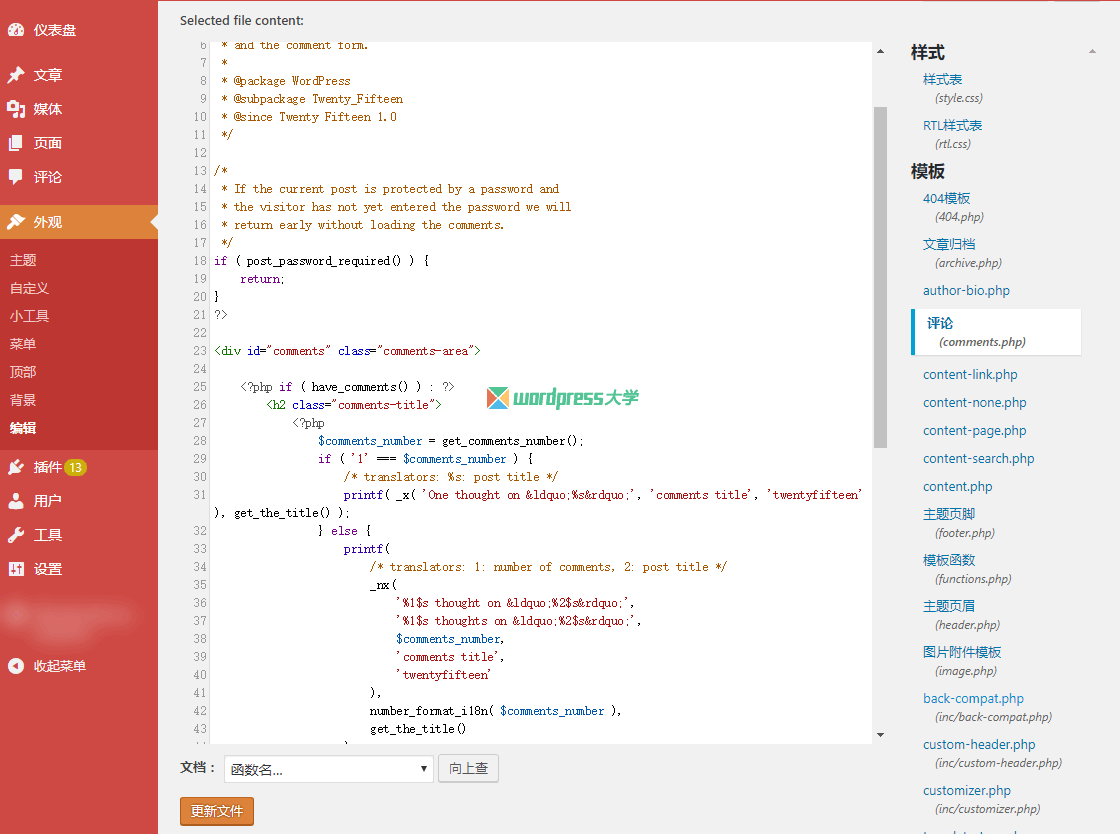This screenshot has width=1120, height=834.
Task: Click the settings icon beside 设置
Action: (x=16, y=569)
